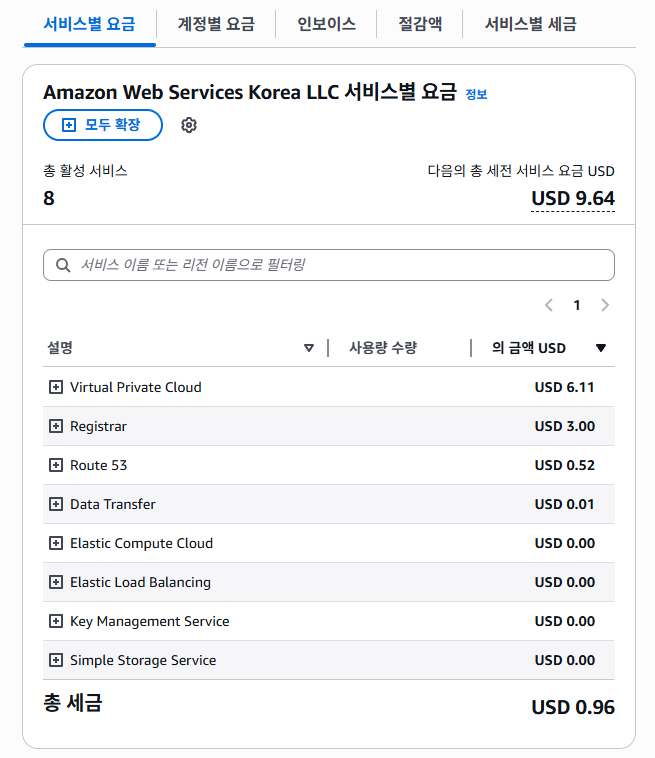Click the Route 53 service name
This screenshot has width=655, height=758.
click(x=99, y=465)
